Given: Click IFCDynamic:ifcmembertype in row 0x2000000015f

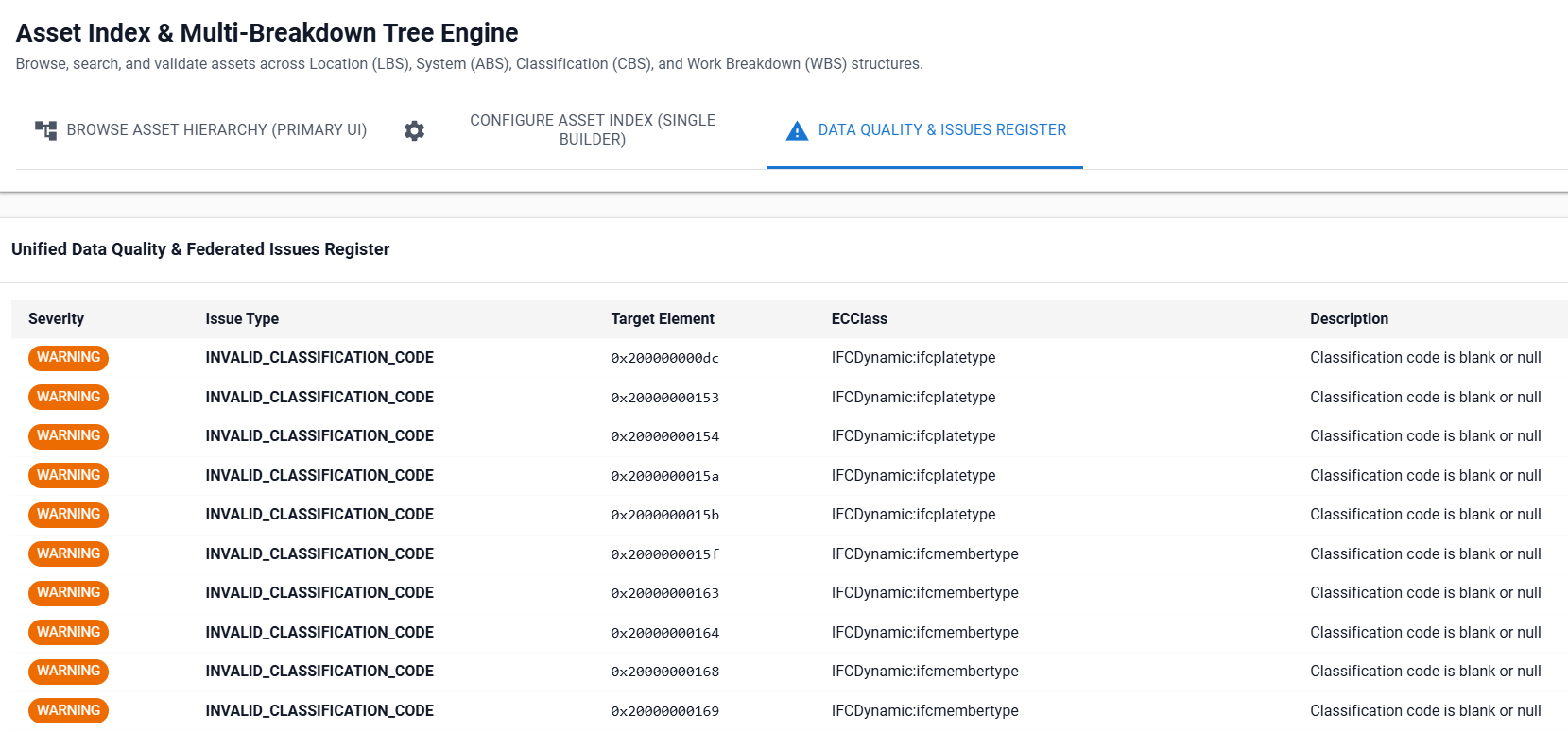Looking at the screenshot, I should point(925,554).
